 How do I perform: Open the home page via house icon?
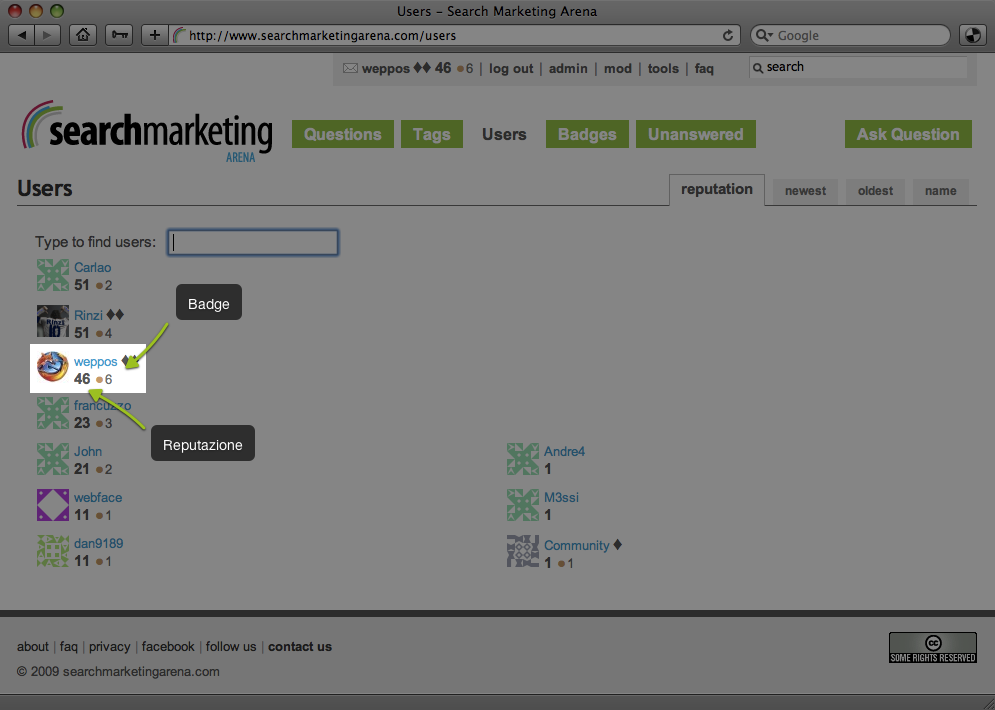point(82,35)
